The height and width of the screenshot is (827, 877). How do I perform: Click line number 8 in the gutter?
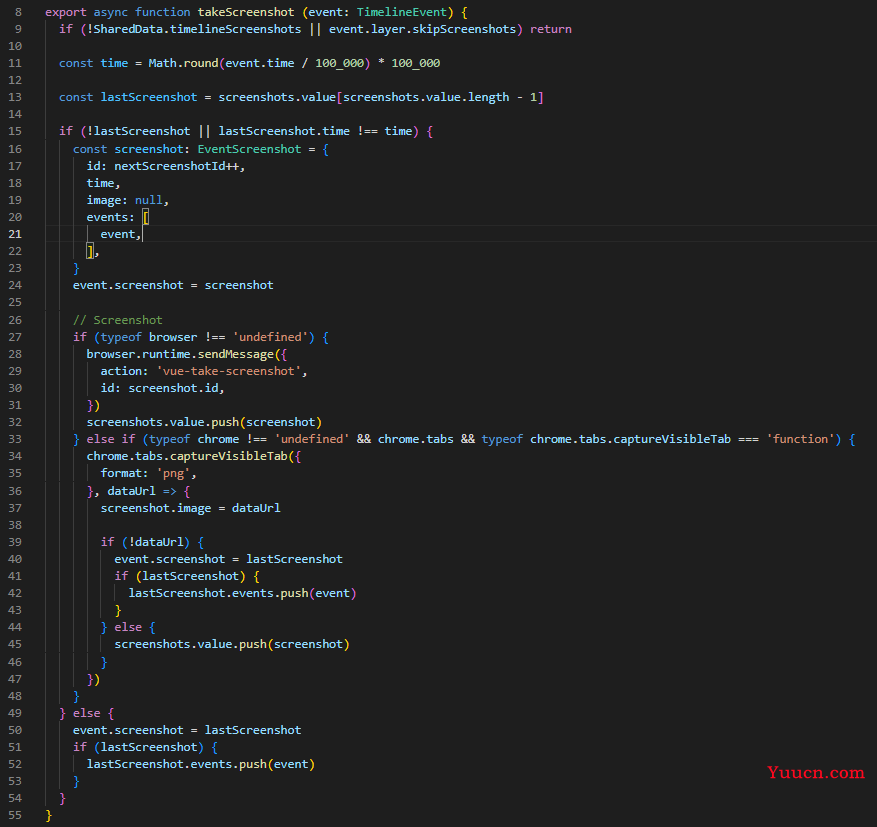(18, 12)
